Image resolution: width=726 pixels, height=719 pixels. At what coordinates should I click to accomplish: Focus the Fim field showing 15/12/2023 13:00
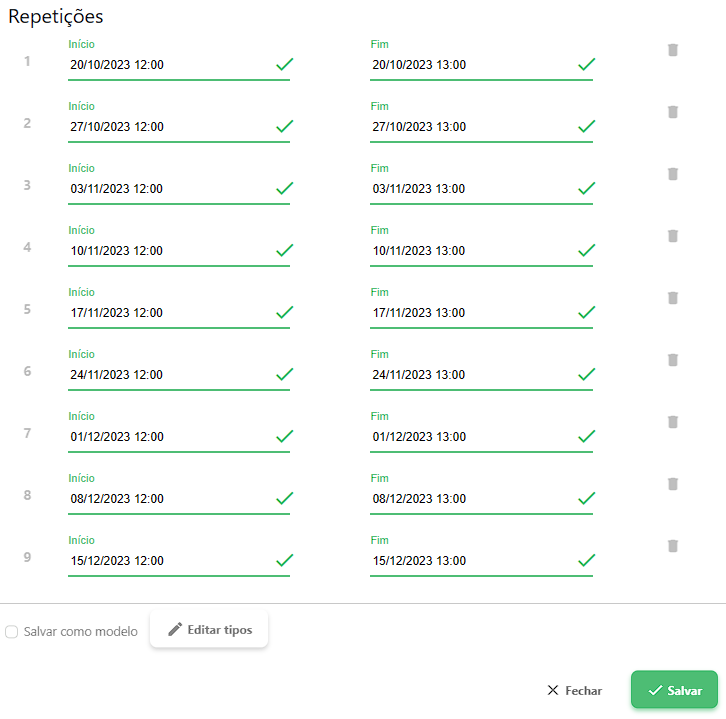(x=470, y=561)
